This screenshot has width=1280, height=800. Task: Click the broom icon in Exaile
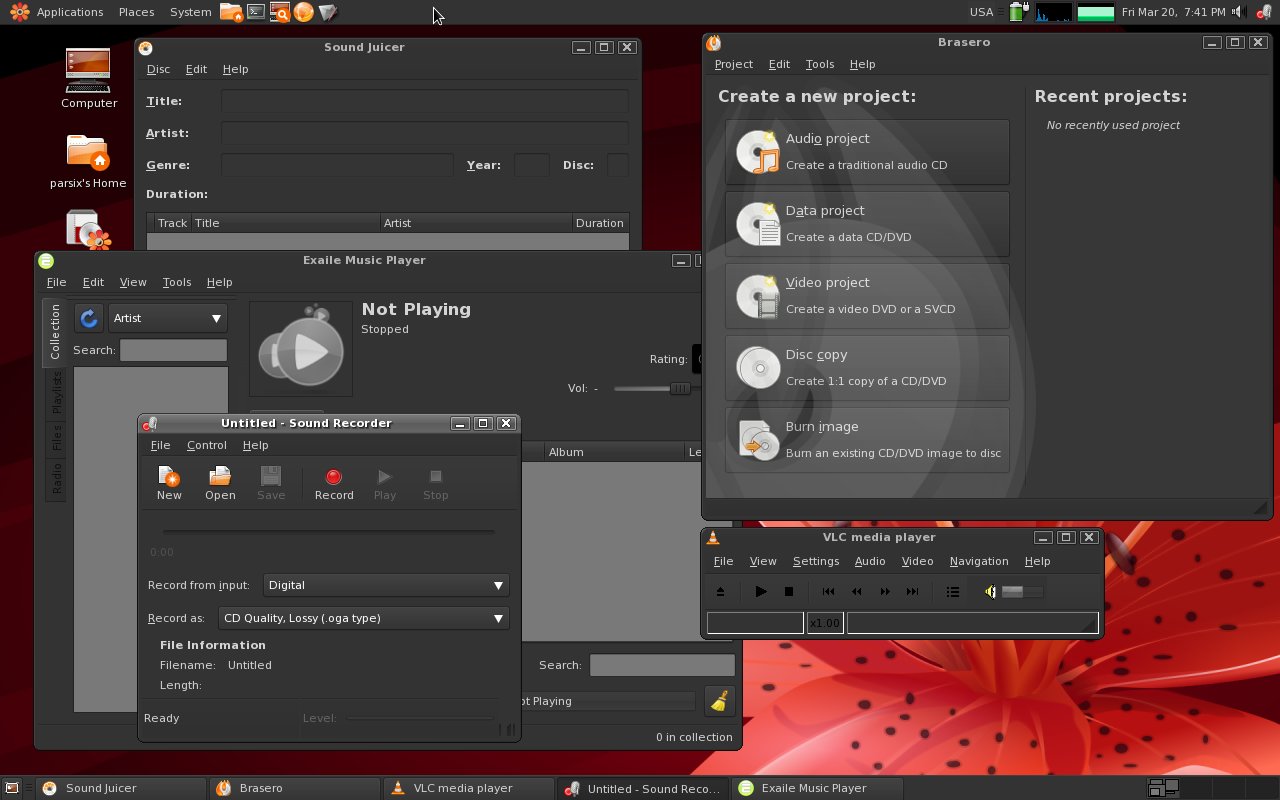click(x=719, y=701)
